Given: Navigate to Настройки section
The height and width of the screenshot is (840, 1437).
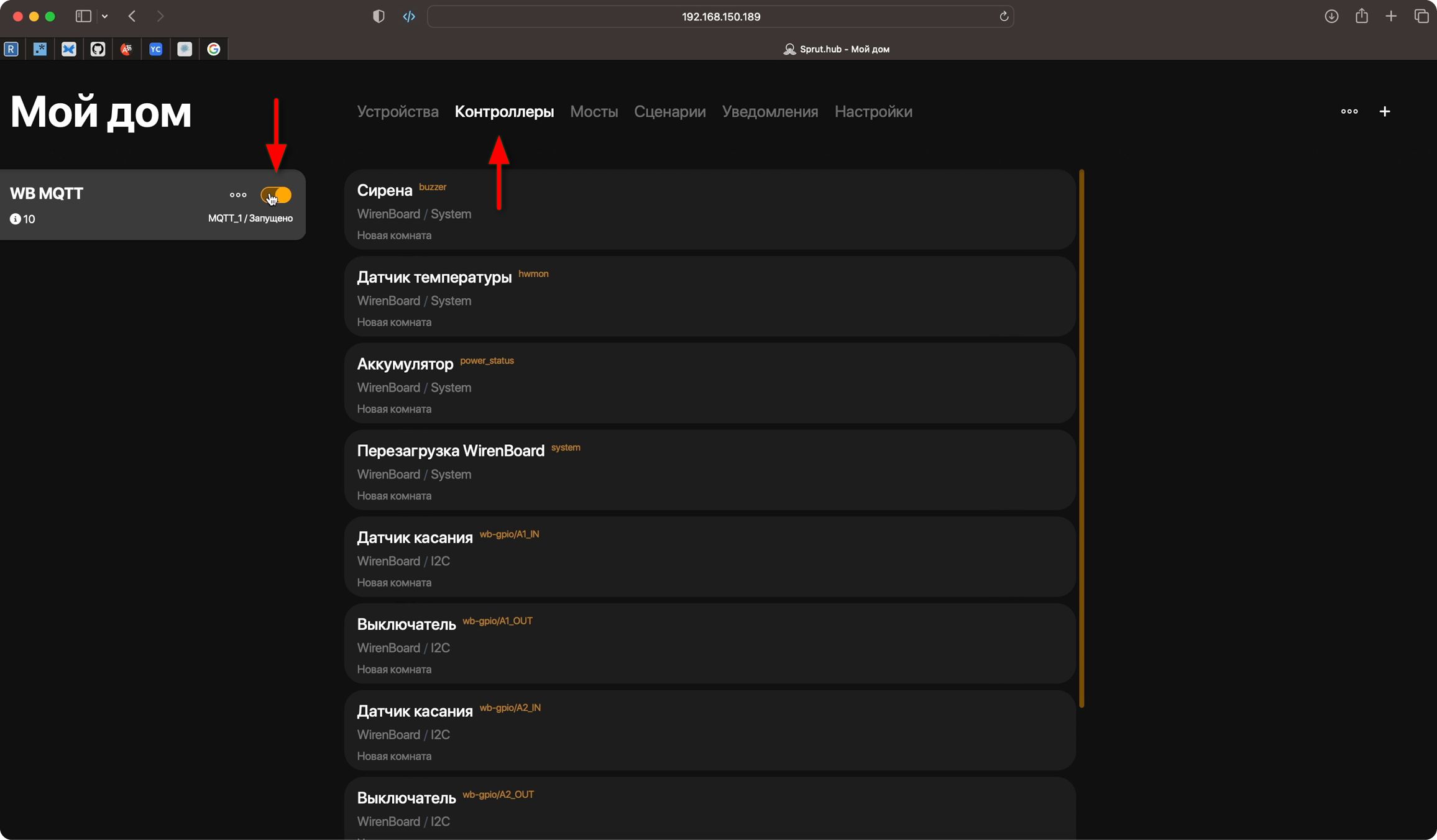Looking at the screenshot, I should pyautogui.click(x=873, y=112).
